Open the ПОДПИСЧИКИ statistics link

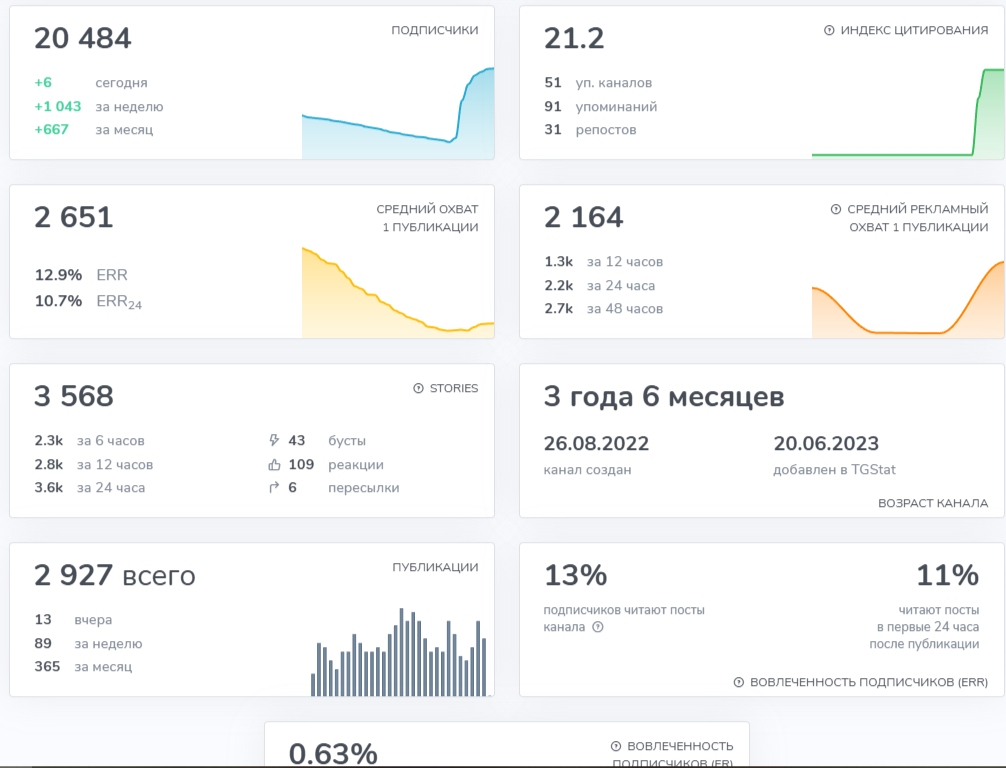coord(434,31)
